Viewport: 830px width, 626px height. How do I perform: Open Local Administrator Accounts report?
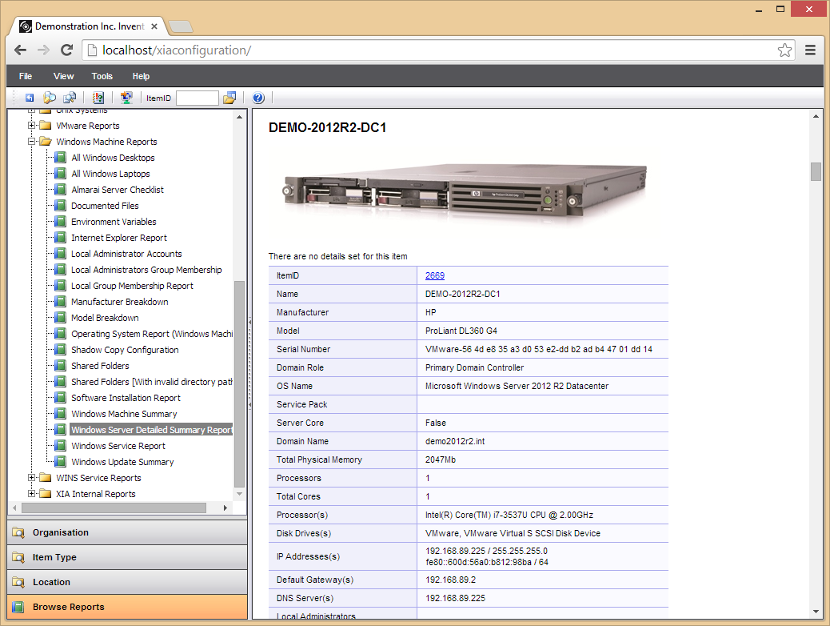point(127,253)
